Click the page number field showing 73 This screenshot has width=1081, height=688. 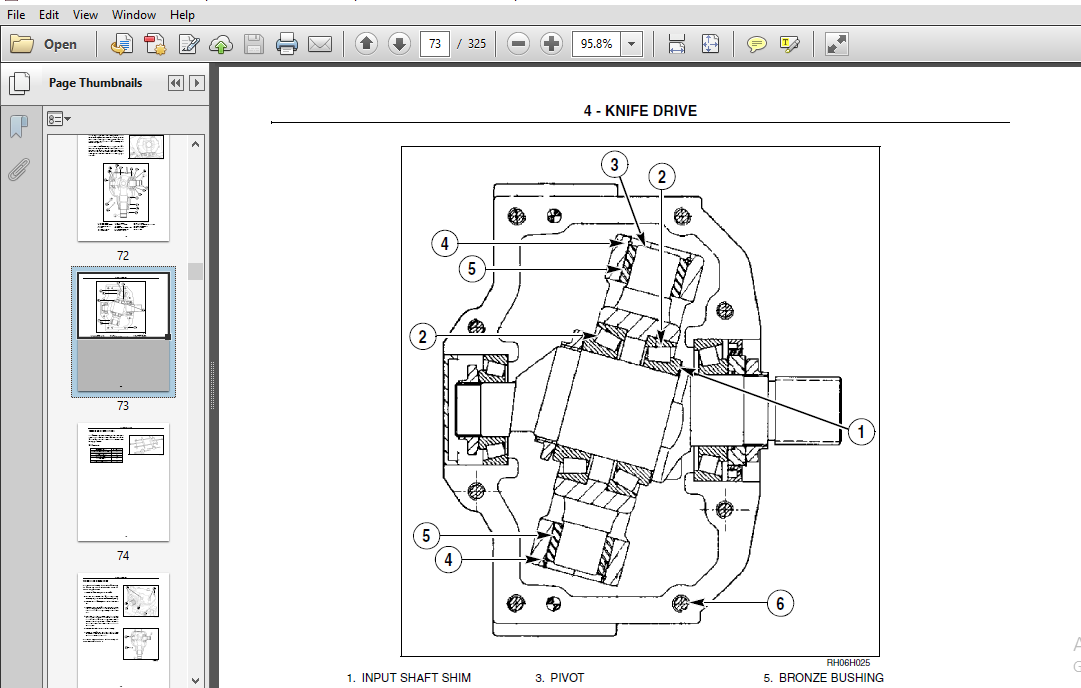(x=435, y=44)
